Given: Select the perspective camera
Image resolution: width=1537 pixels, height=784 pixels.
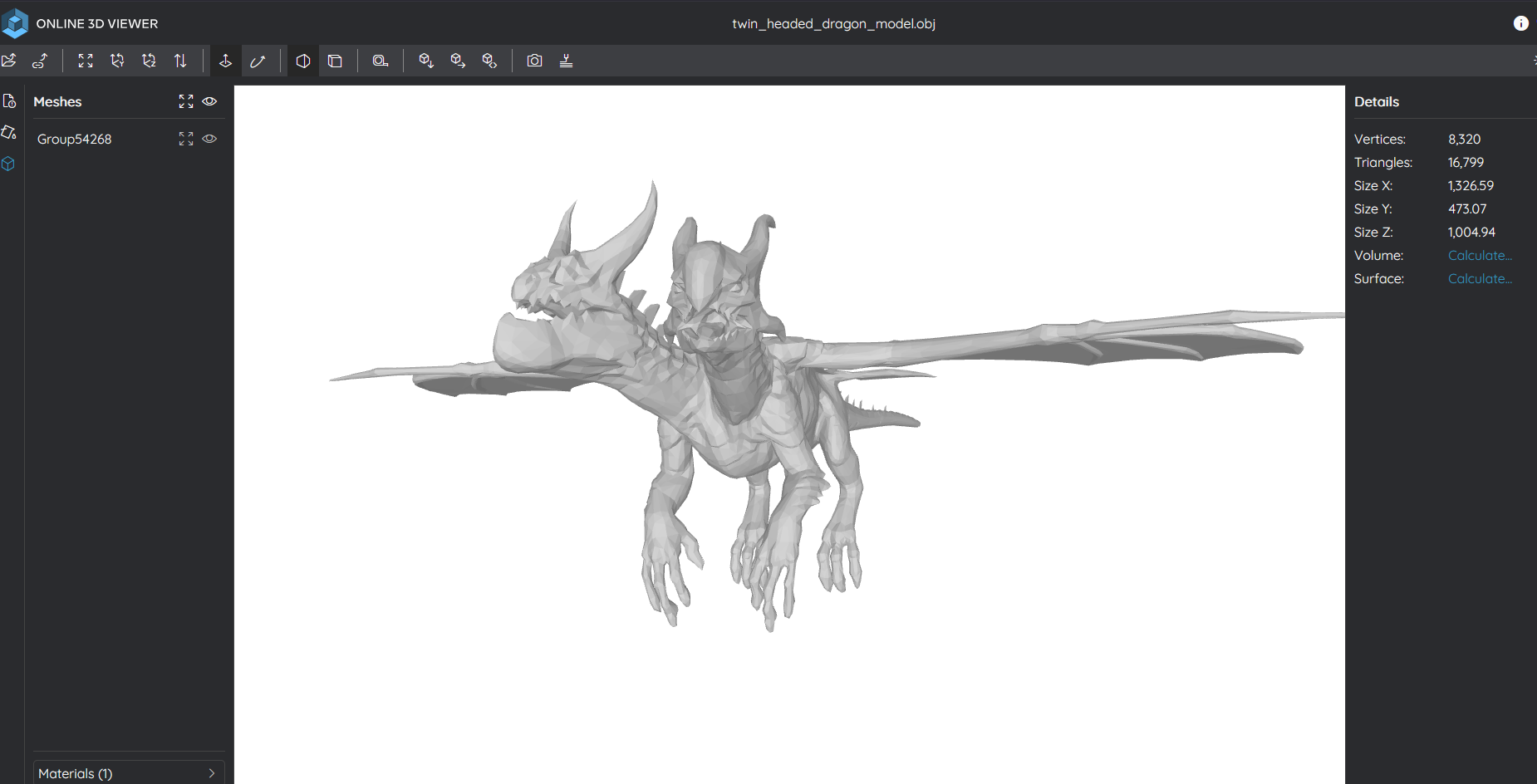Looking at the screenshot, I should pos(303,61).
